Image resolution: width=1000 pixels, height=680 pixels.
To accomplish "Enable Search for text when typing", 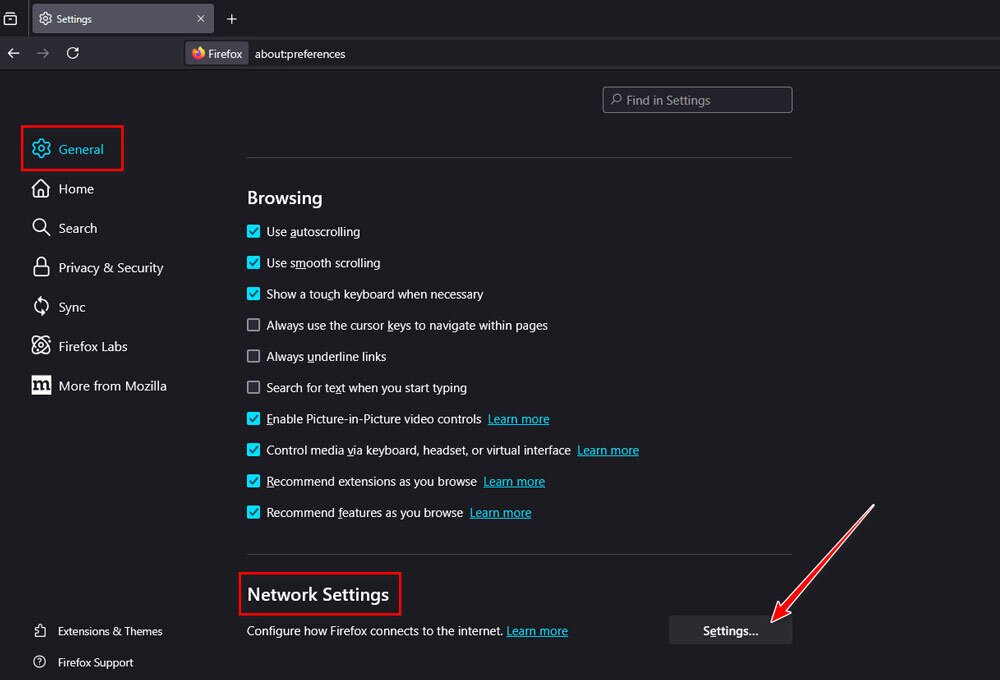I will [254, 388].
